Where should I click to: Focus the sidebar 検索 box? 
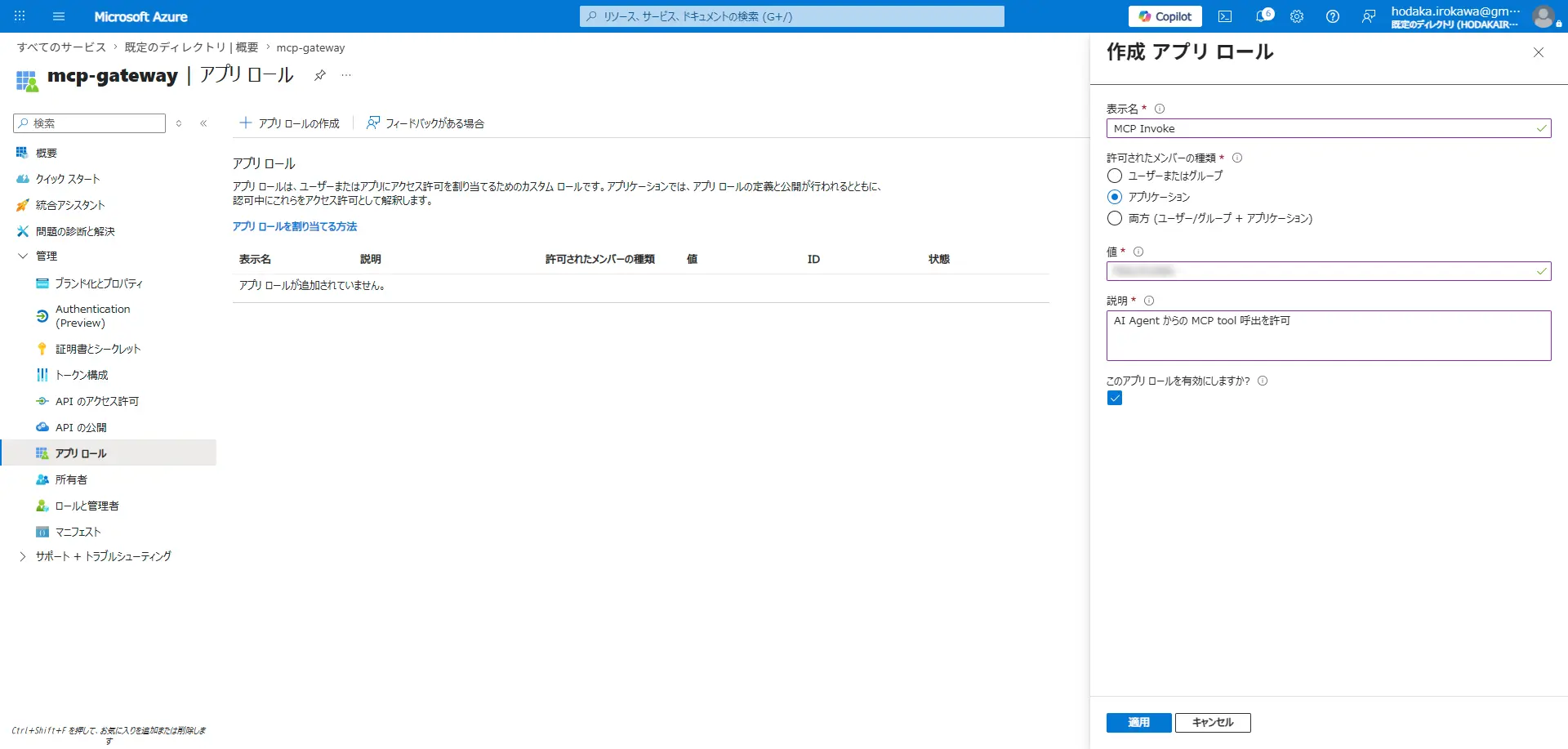[89, 123]
